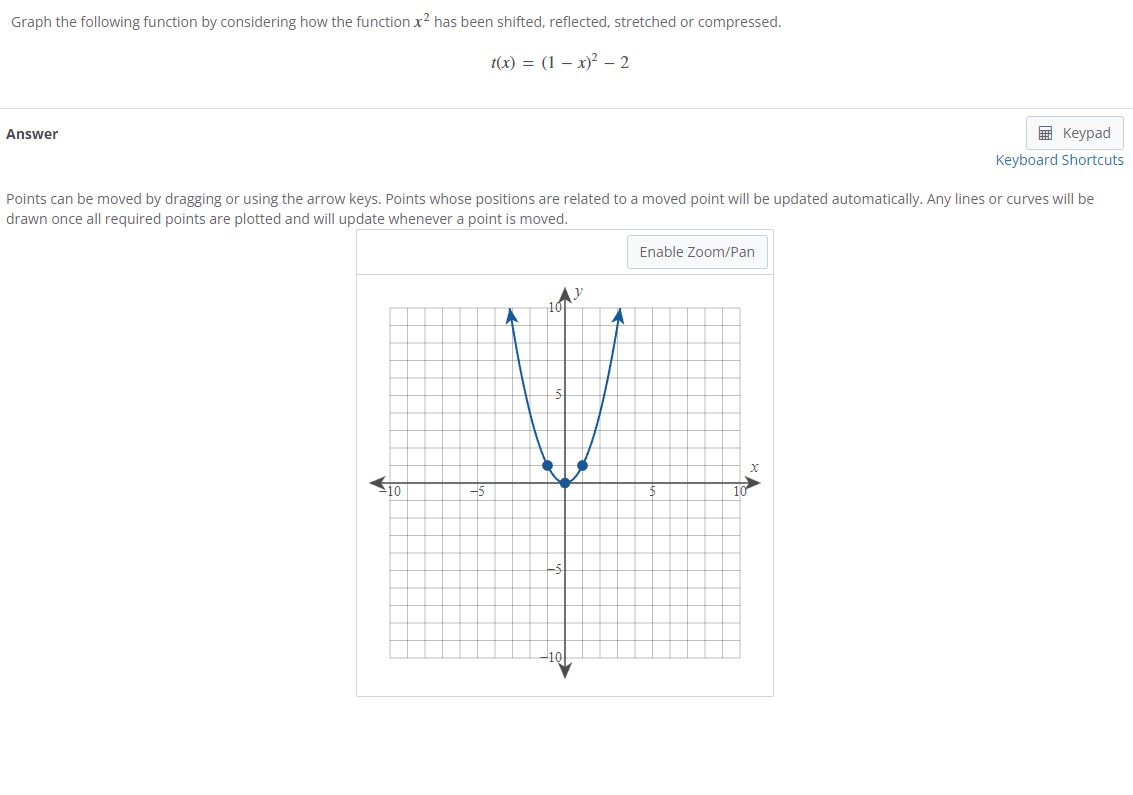Open the Keypad panel
Image resolution: width=1133 pixels, height=795 pixels.
(x=1074, y=132)
